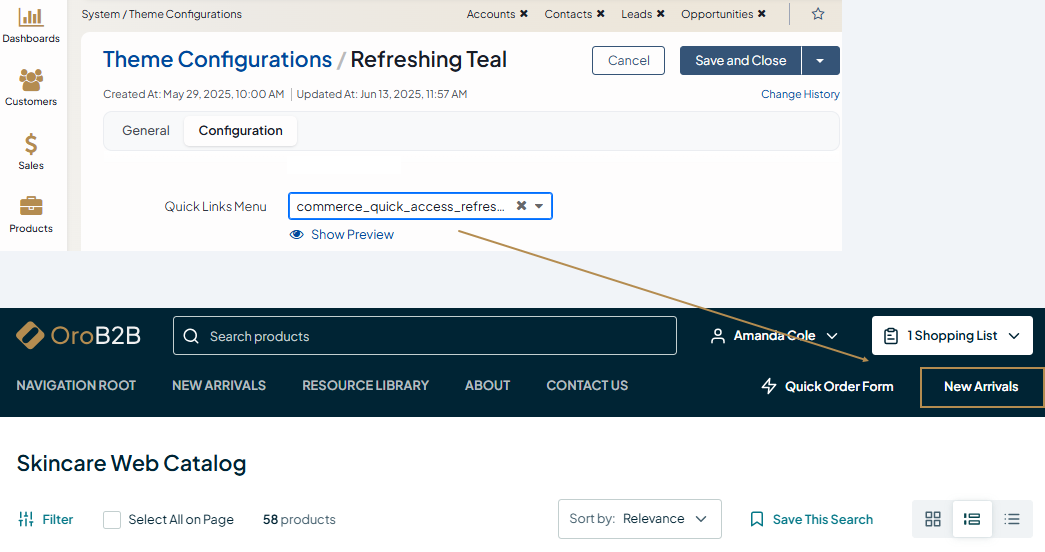Switch to grid view layout icon
This screenshot has height=552, width=1045.
click(x=933, y=519)
